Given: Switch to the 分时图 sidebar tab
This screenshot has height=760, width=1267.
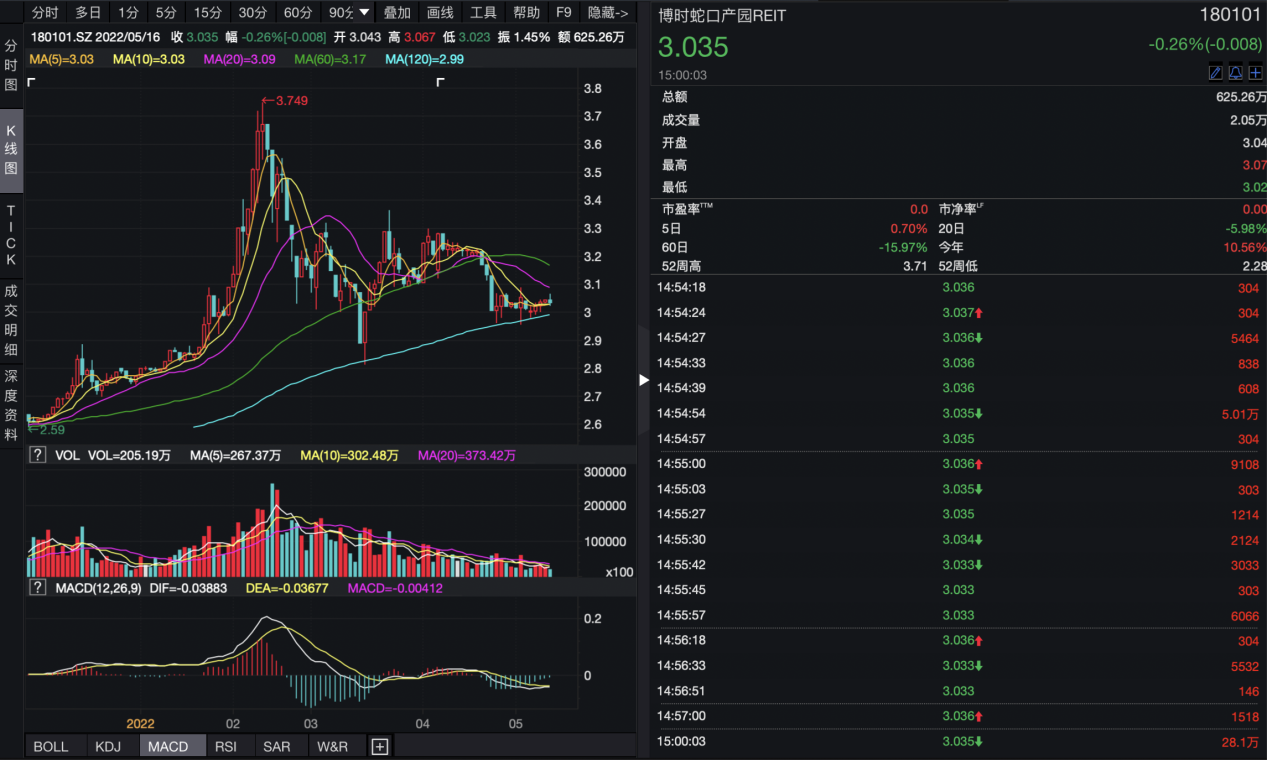Looking at the screenshot, I should point(11,66).
